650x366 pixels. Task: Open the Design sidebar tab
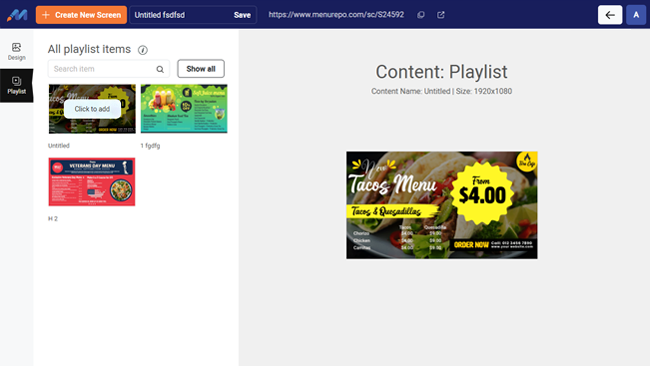[x=17, y=51]
